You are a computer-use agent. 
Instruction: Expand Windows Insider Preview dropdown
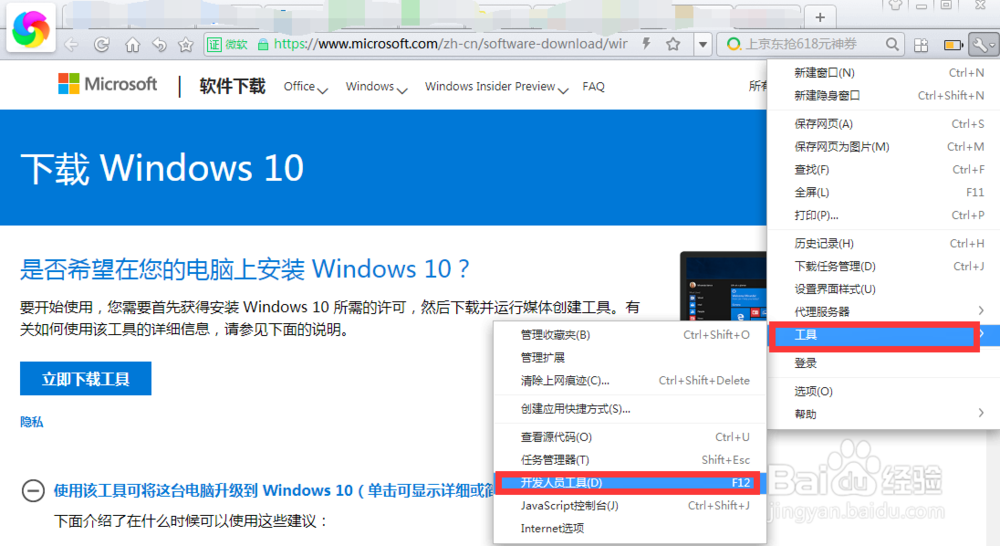tap(496, 87)
